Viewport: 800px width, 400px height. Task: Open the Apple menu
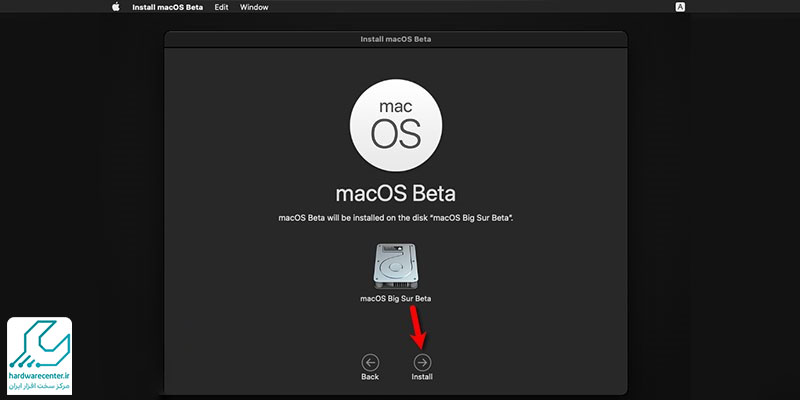click(x=116, y=7)
